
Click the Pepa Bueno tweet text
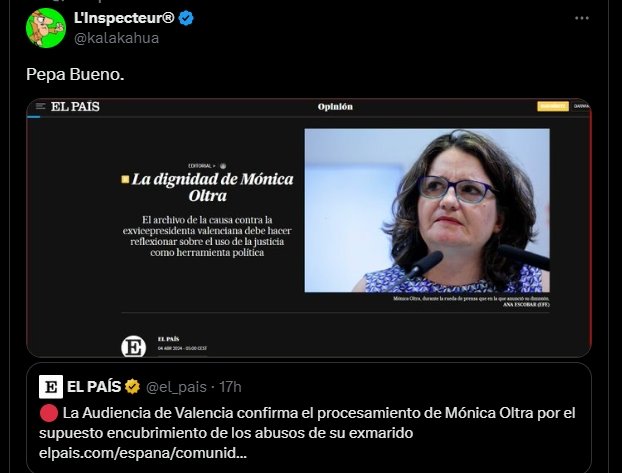coord(75,74)
